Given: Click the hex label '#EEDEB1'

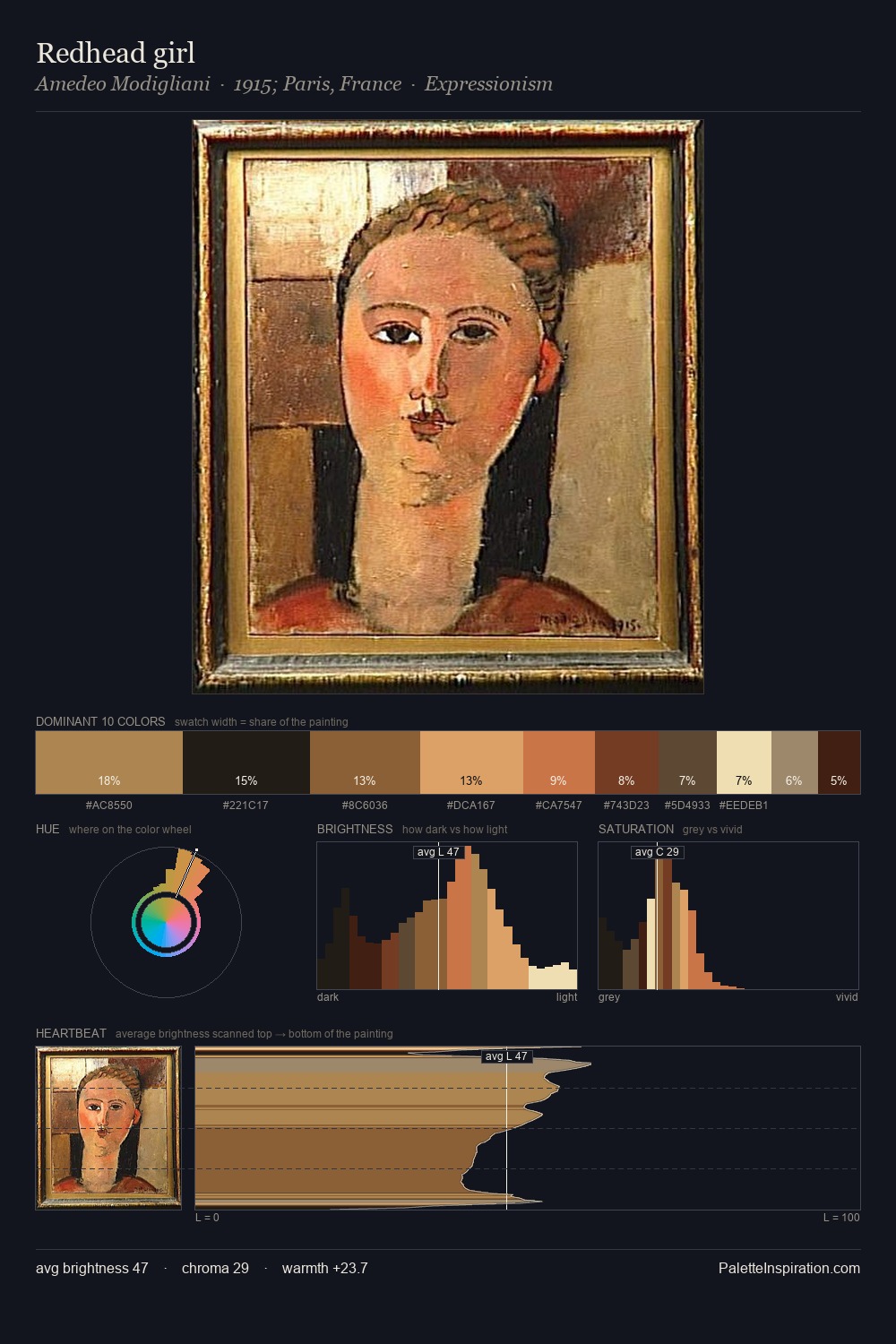Looking at the screenshot, I should pos(744,806).
